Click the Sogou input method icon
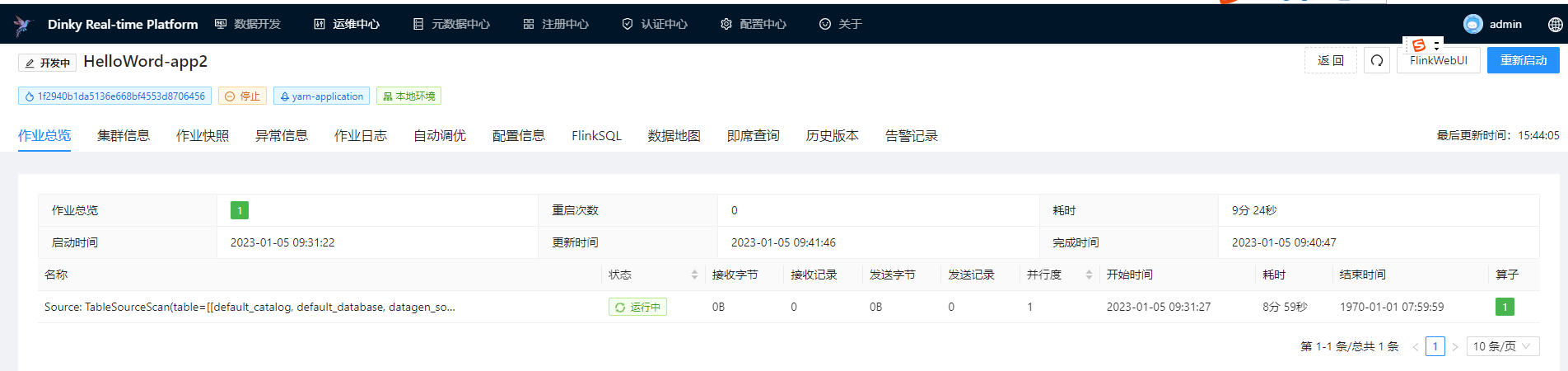 [1418, 45]
